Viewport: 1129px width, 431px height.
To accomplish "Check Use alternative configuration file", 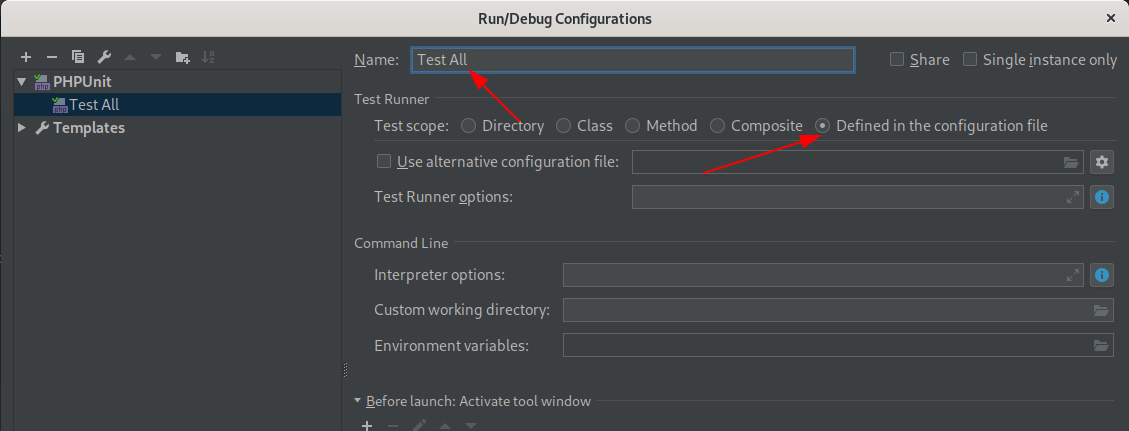I will click(x=384, y=161).
